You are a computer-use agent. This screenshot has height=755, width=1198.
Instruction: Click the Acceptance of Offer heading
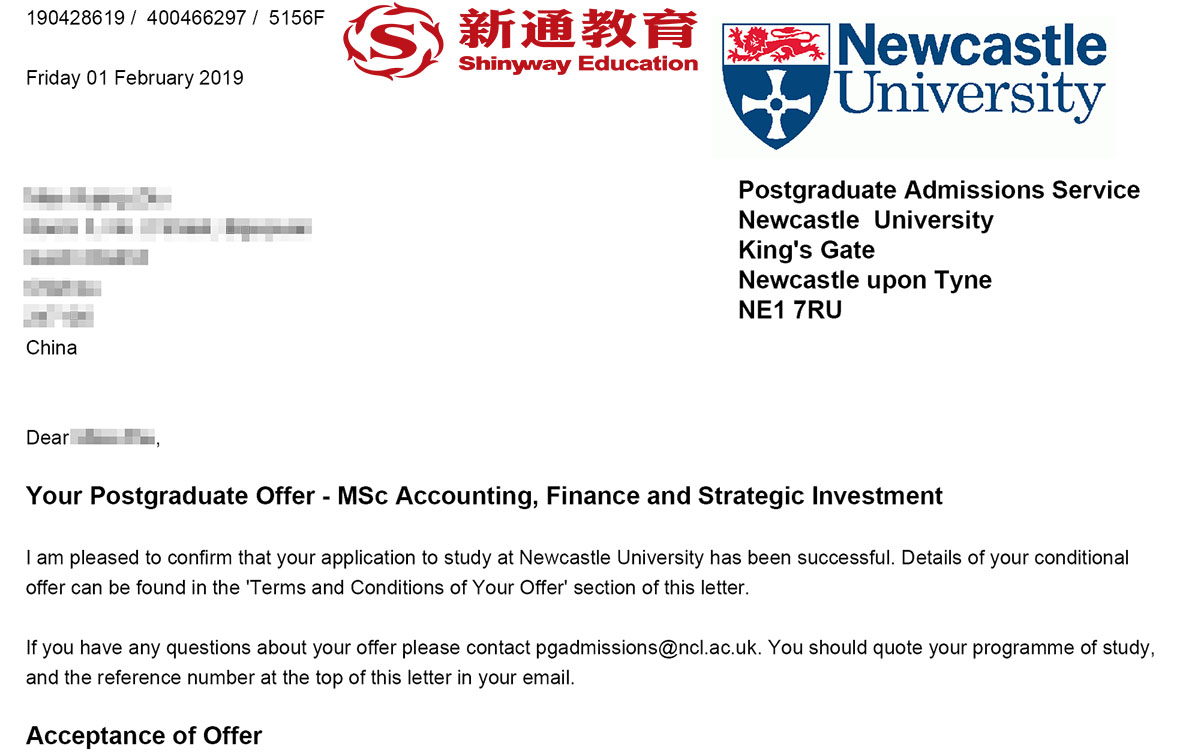(144, 737)
